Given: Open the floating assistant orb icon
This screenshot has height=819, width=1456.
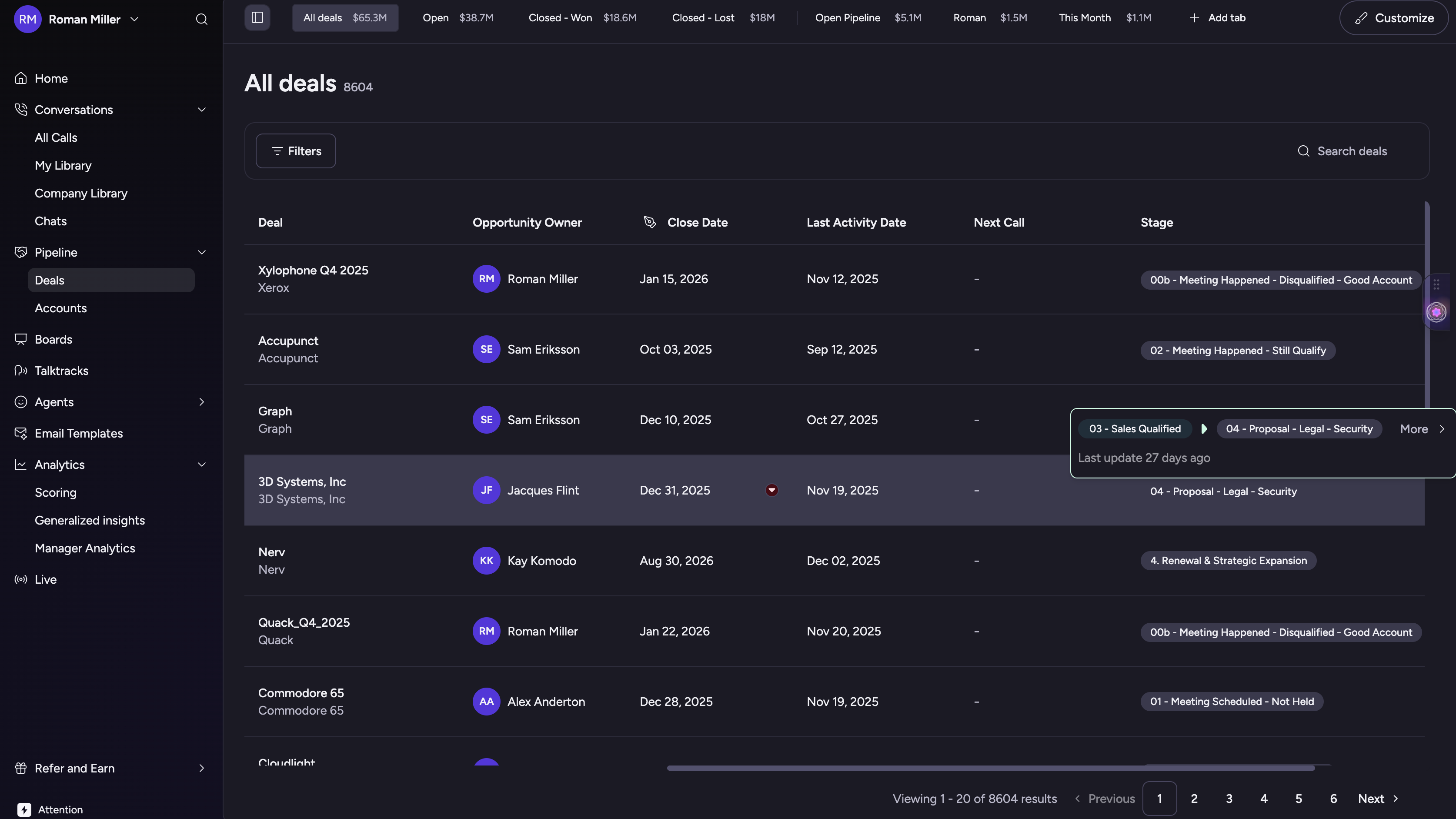Looking at the screenshot, I should click(x=1436, y=312).
